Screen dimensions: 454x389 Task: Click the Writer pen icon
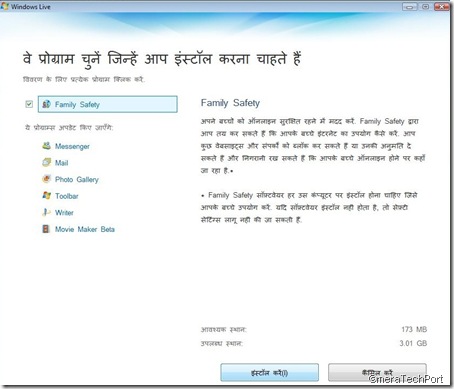coord(46,212)
